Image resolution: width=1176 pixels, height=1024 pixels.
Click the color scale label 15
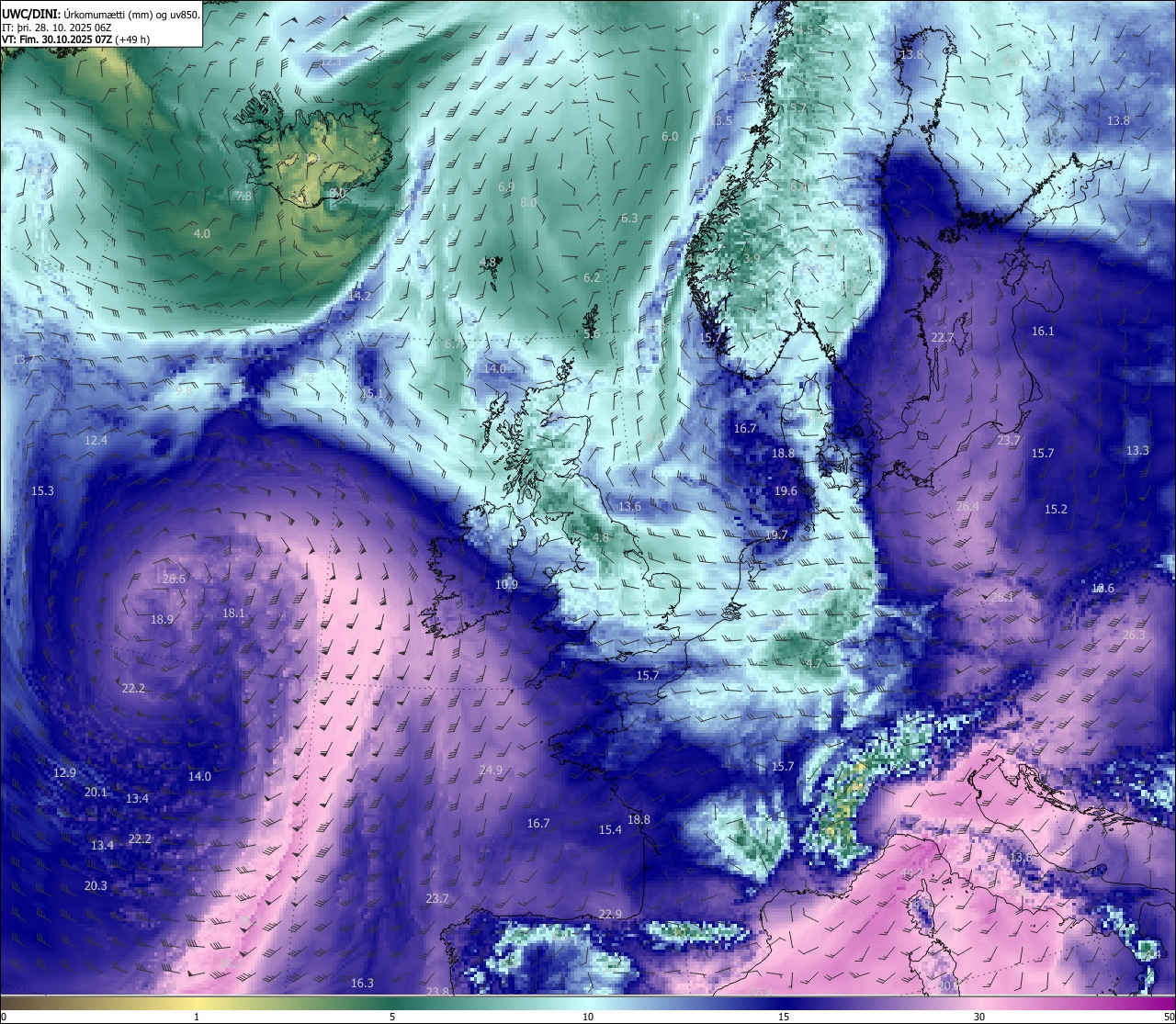(x=784, y=1017)
